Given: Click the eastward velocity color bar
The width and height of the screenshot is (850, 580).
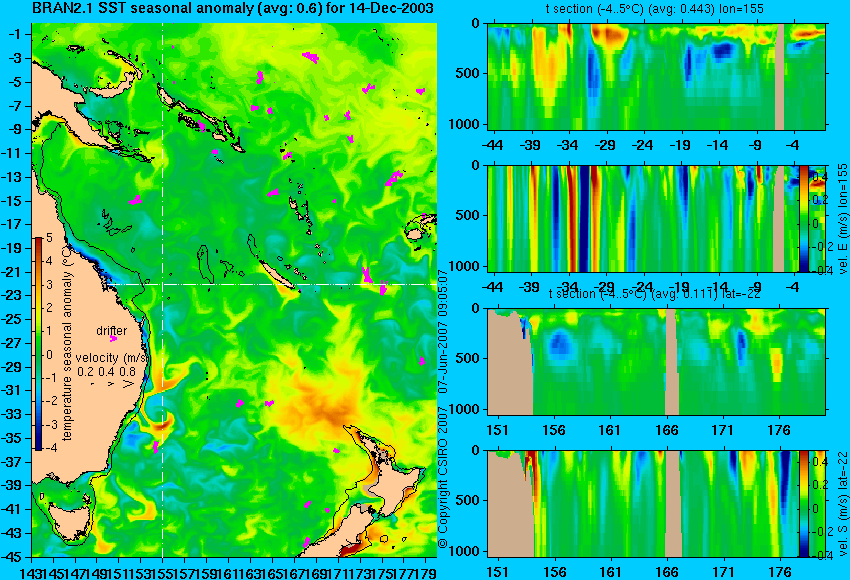Looking at the screenshot, I should [x=803, y=218].
